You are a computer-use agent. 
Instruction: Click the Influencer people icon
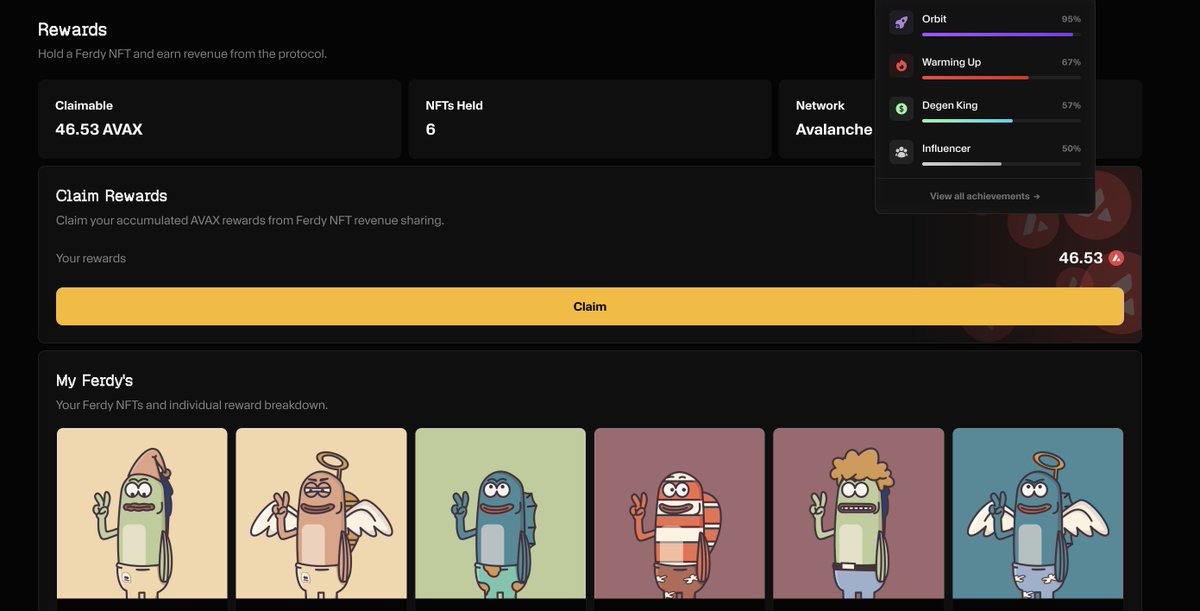tap(901, 152)
